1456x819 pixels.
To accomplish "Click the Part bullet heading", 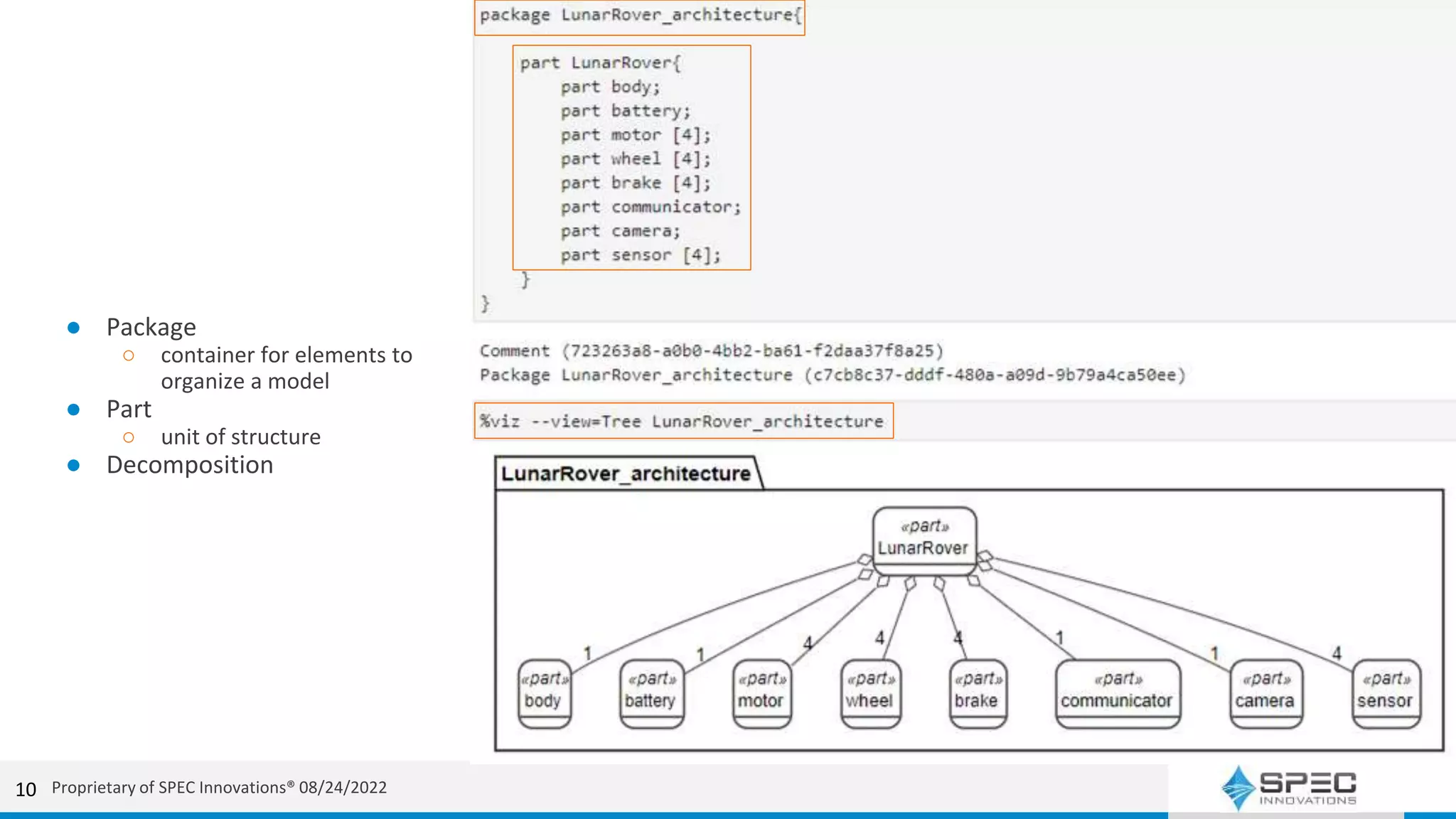I will coord(129,409).
